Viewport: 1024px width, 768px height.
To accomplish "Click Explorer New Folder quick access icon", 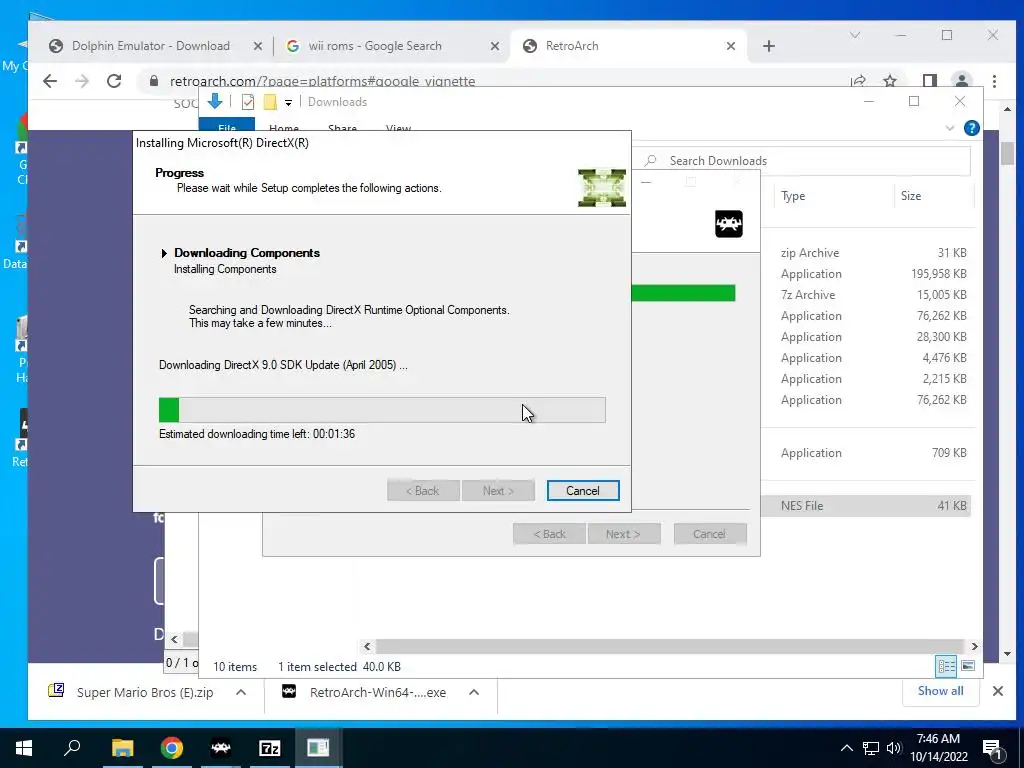I will point(270,102).
